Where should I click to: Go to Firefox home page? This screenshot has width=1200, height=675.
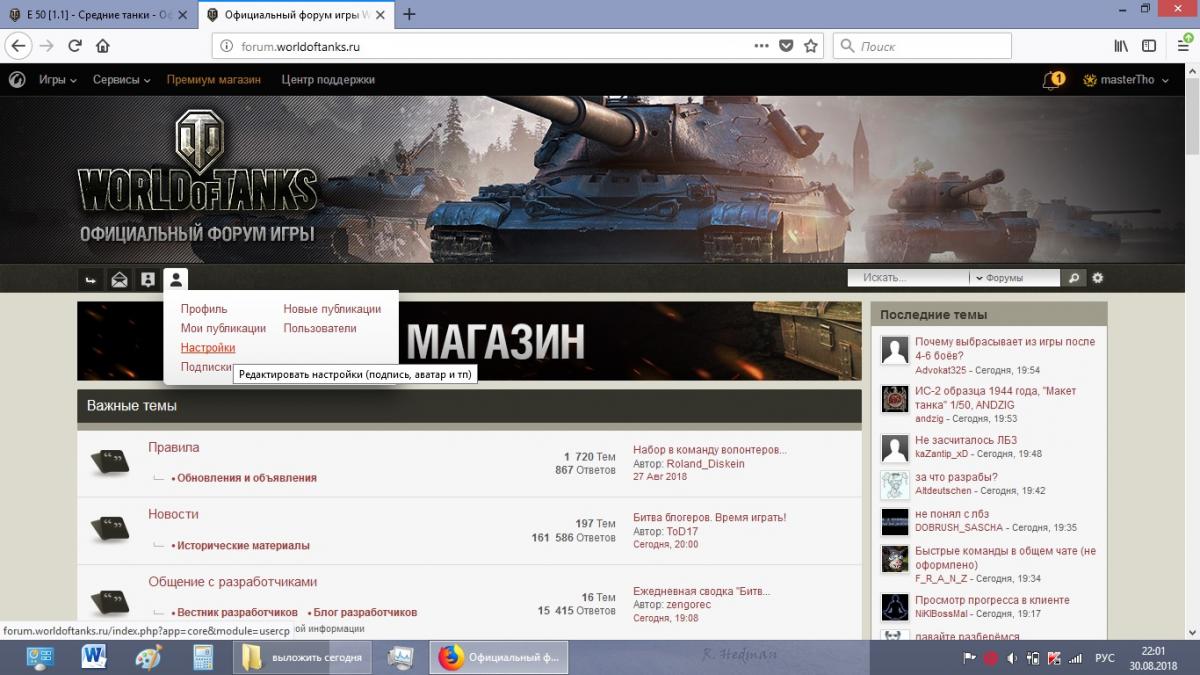coord(103,46)
